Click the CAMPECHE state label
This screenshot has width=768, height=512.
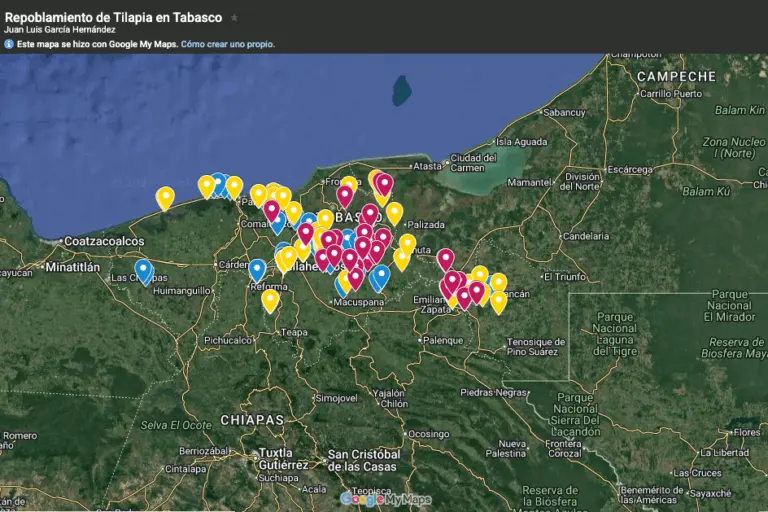click(x=676, y=76)
